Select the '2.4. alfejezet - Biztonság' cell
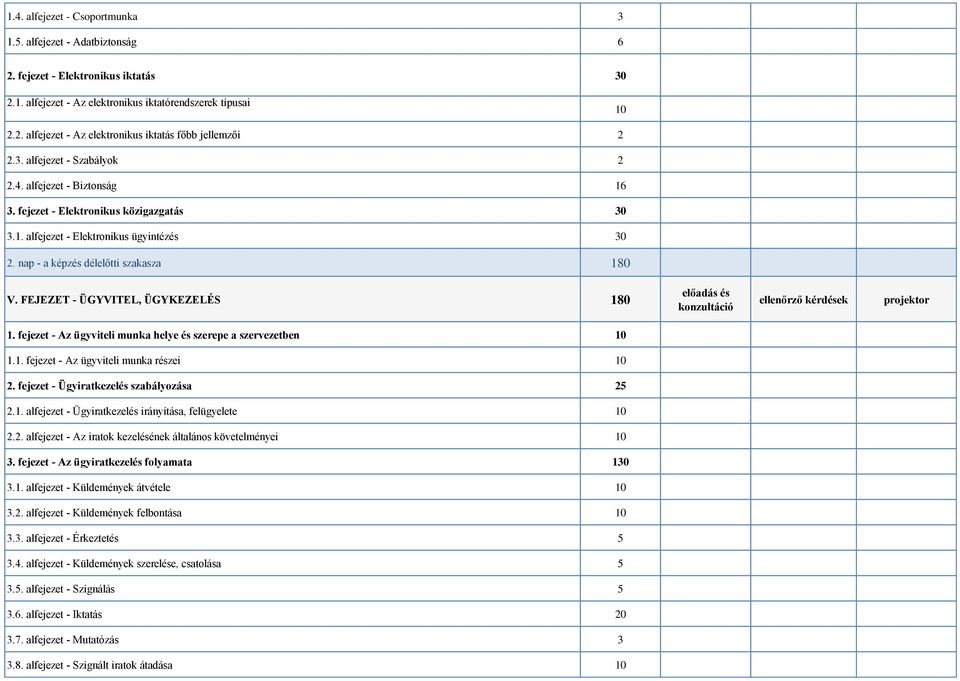Image resolution: width=960 pixels, height=681 pixels. pos(293,186)
